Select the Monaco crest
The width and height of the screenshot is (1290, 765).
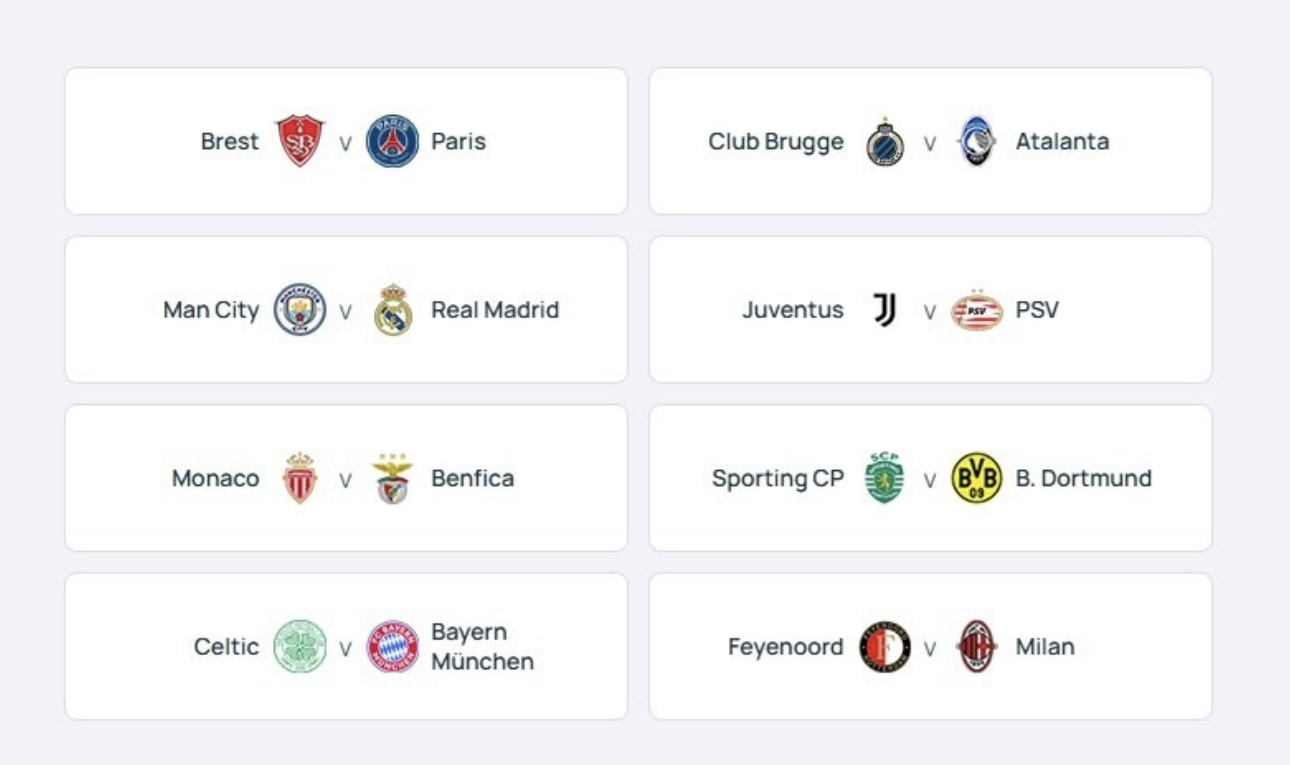(x=300, y=478)
